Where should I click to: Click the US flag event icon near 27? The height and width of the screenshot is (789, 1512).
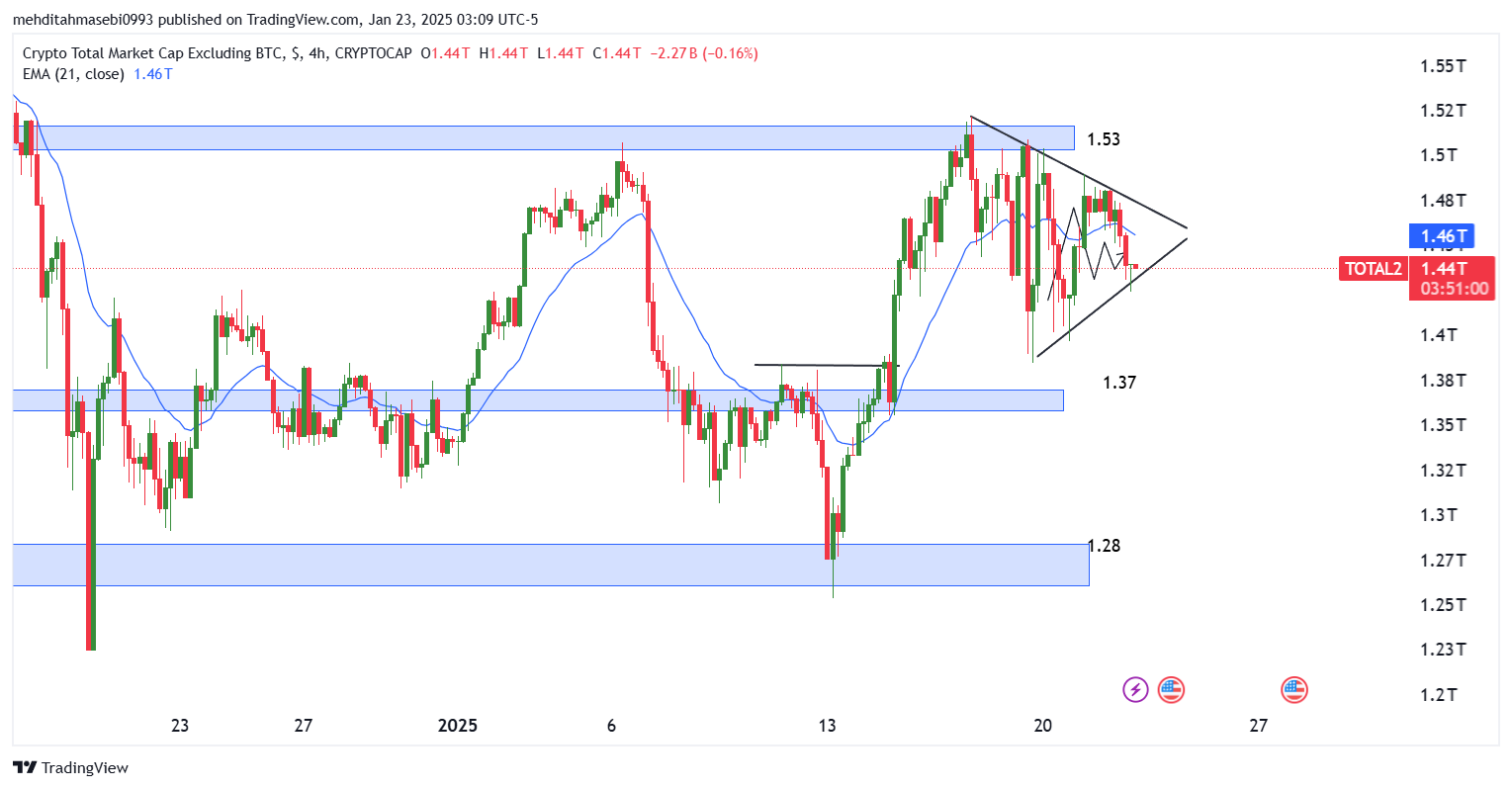(x=1293, y=689)
